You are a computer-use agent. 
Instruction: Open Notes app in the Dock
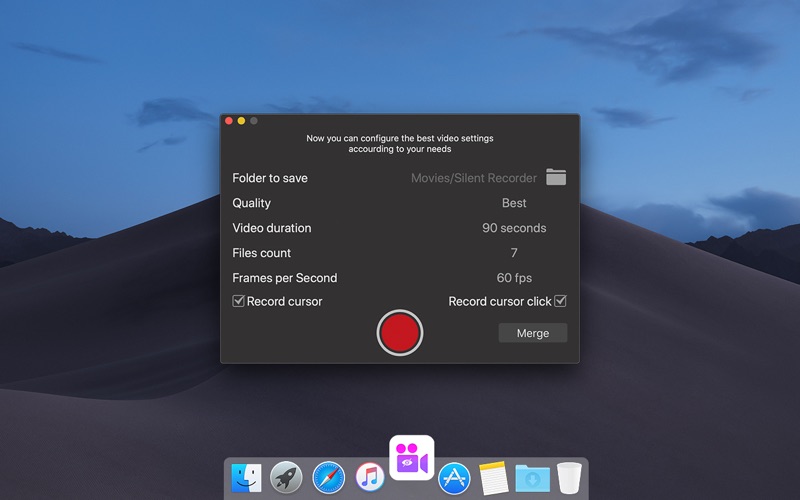click(493, 478)
